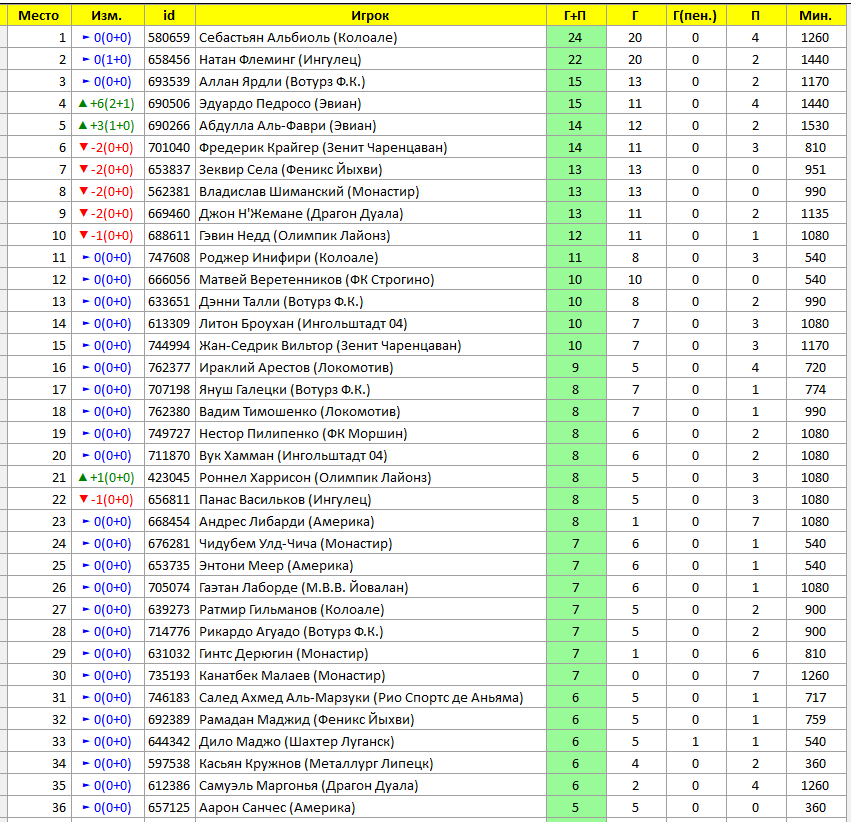Image resolution: width=851 pixels, height=822 pixels.
Task: Click player name 'Жан-Седрик Вильтор (Зенит Чаренцаван)'
Action: click(330, 345)
